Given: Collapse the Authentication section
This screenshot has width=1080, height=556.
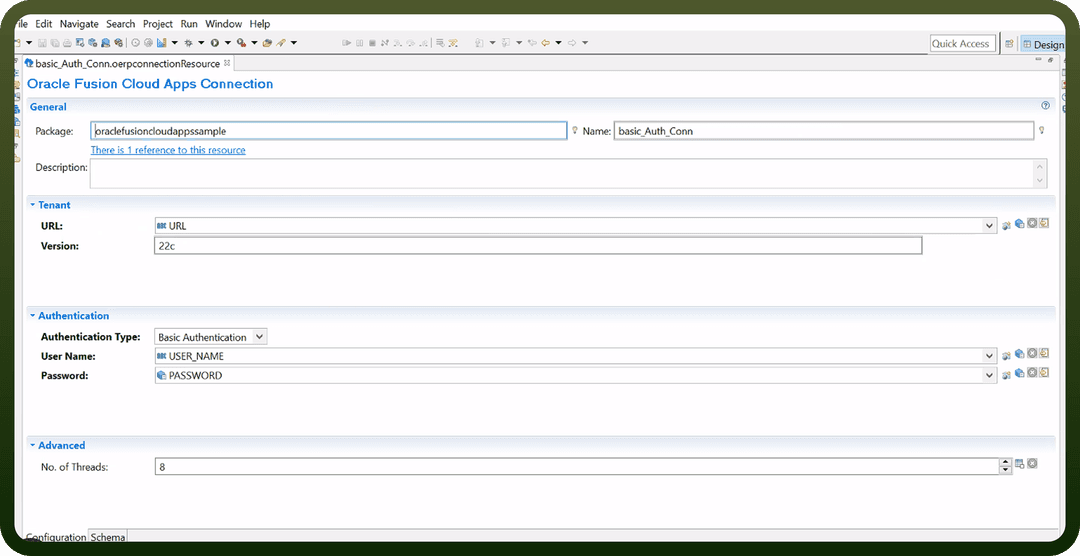Looking at the screenshot, I should (32, 316).
